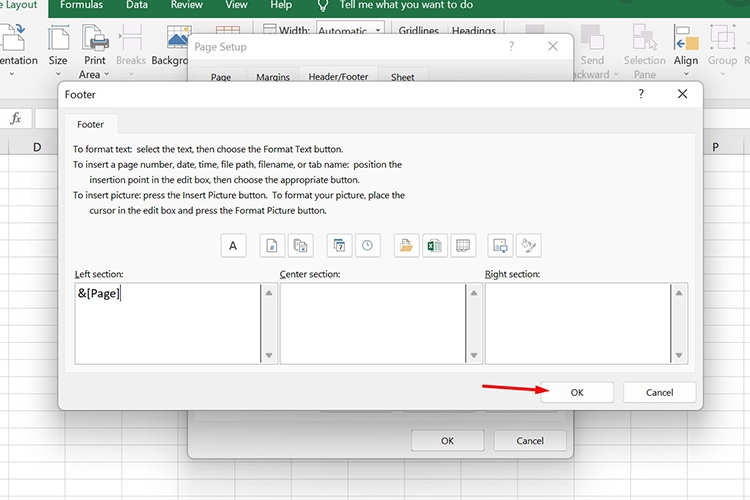Open the Size page option in ribbon
The width and height of the screenshot is (750, 500).
[58, 51]
